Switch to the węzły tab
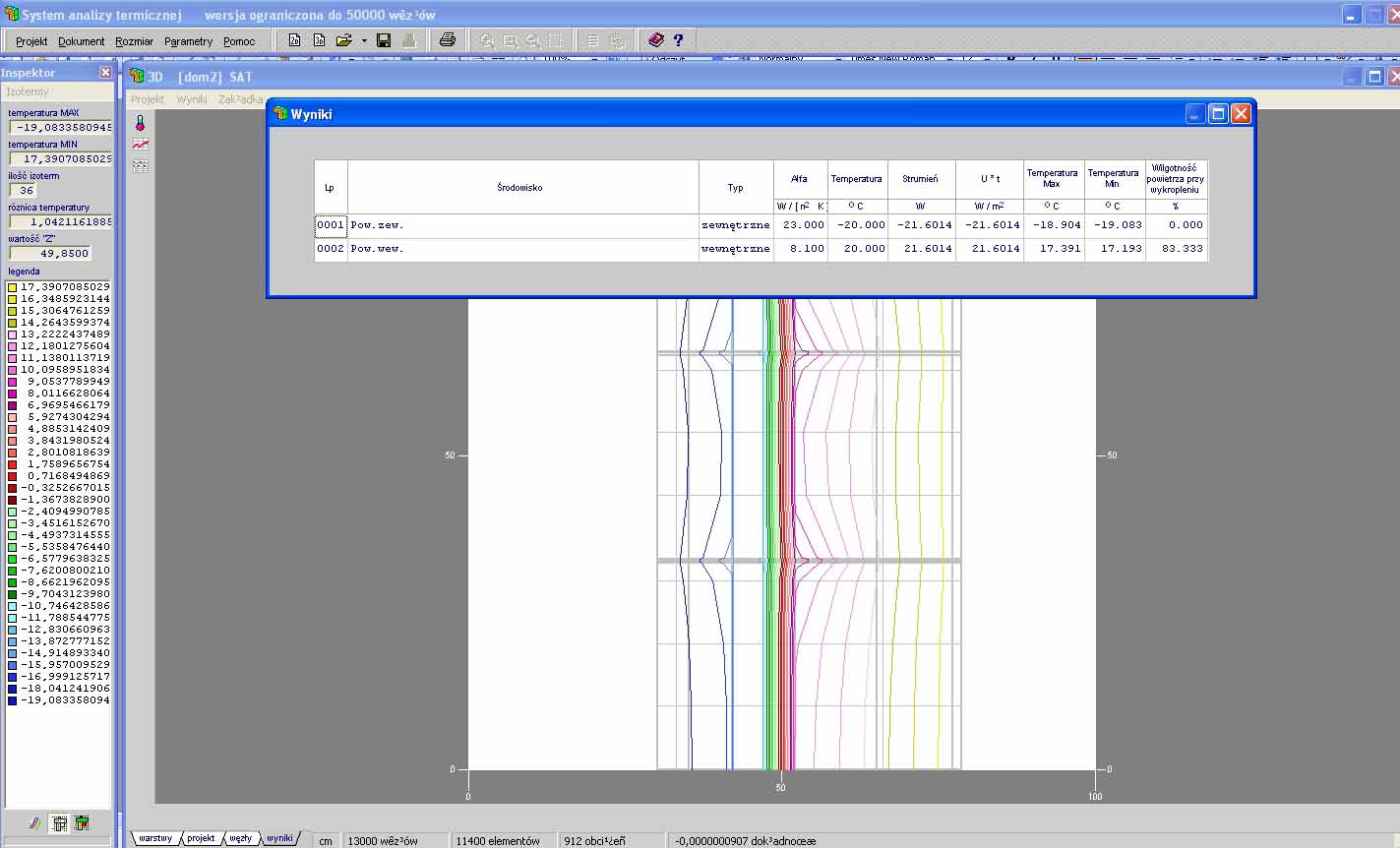This screenshot has width=1400, height=848. pyautogui.click(x=241, y=838)
